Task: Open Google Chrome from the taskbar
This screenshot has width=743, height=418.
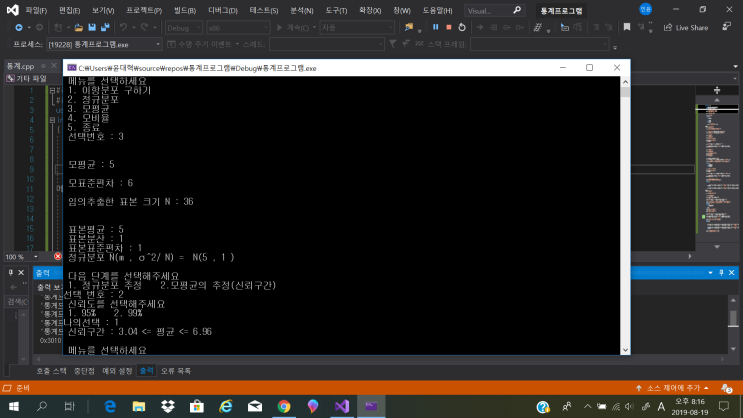Action: coord(284,406)
